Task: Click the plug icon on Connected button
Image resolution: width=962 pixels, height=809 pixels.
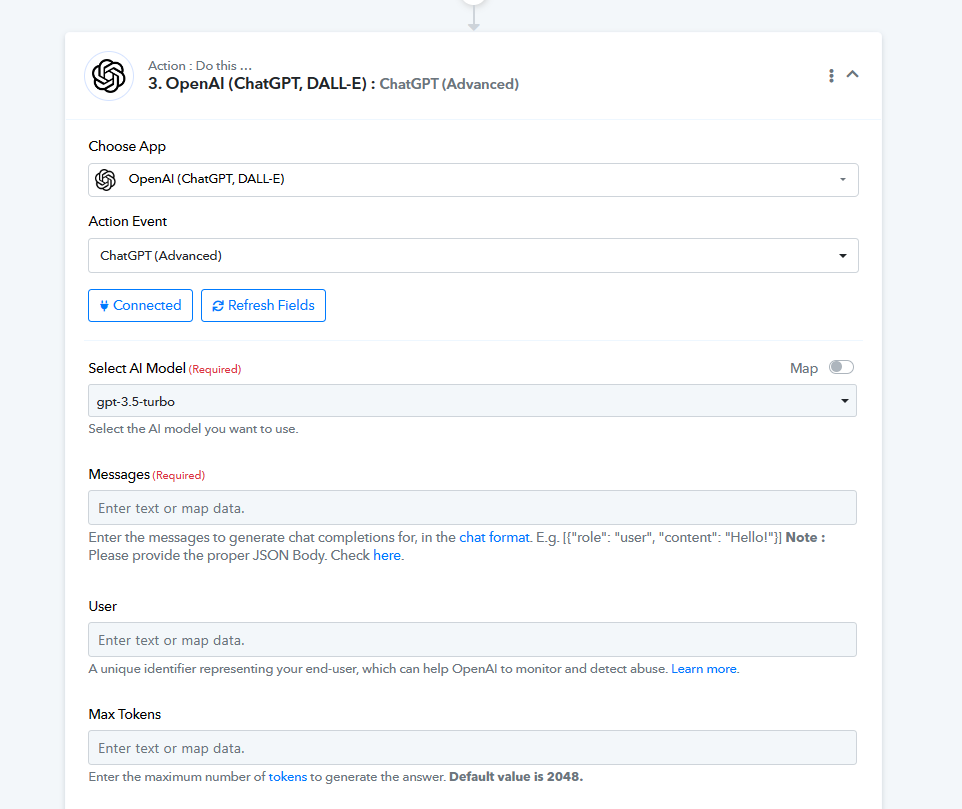Action: (104, 305)
